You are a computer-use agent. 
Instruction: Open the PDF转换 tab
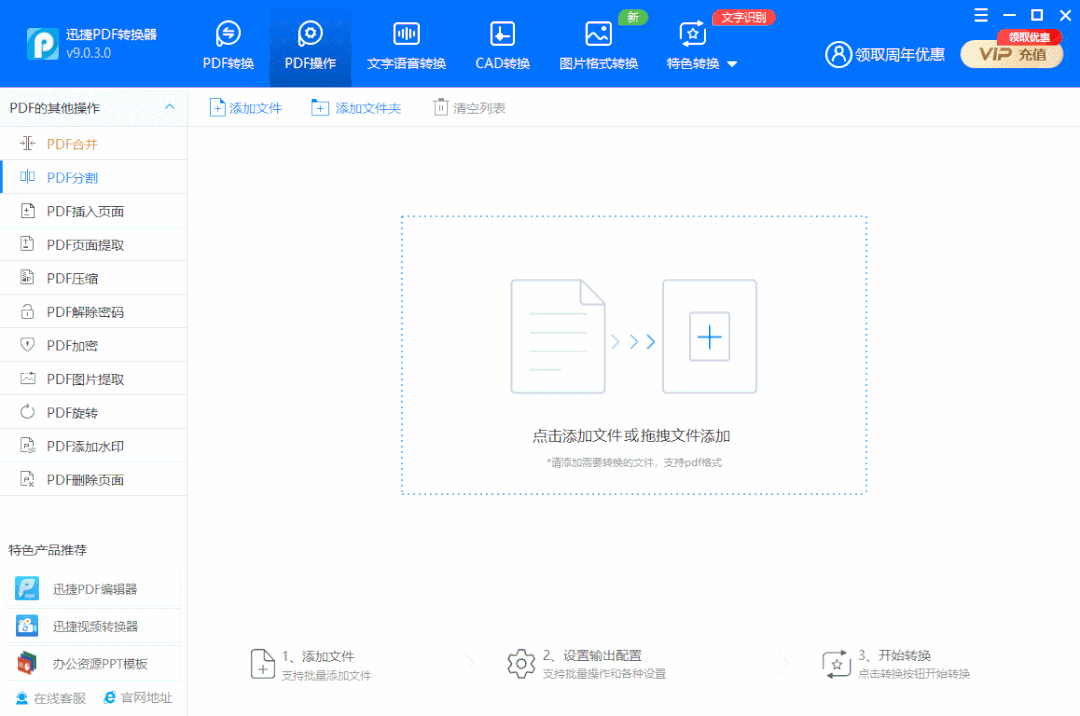(228, 45)
